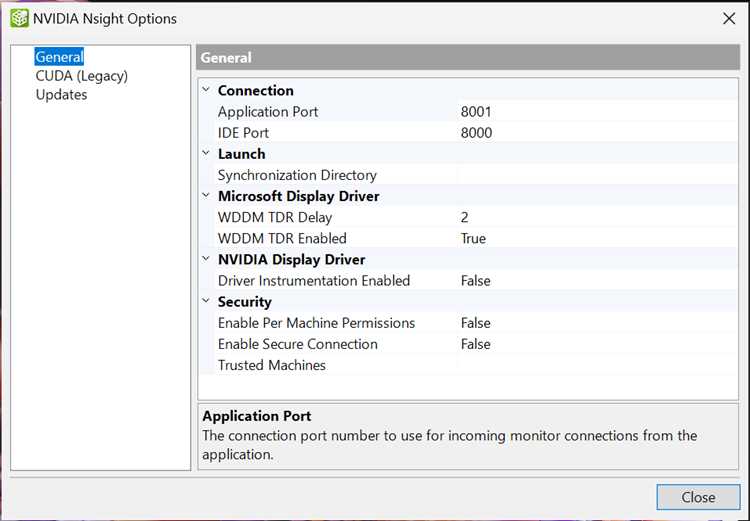
Task: Click the NVIDIA Nsight logo icon
Action: point(20,19)
